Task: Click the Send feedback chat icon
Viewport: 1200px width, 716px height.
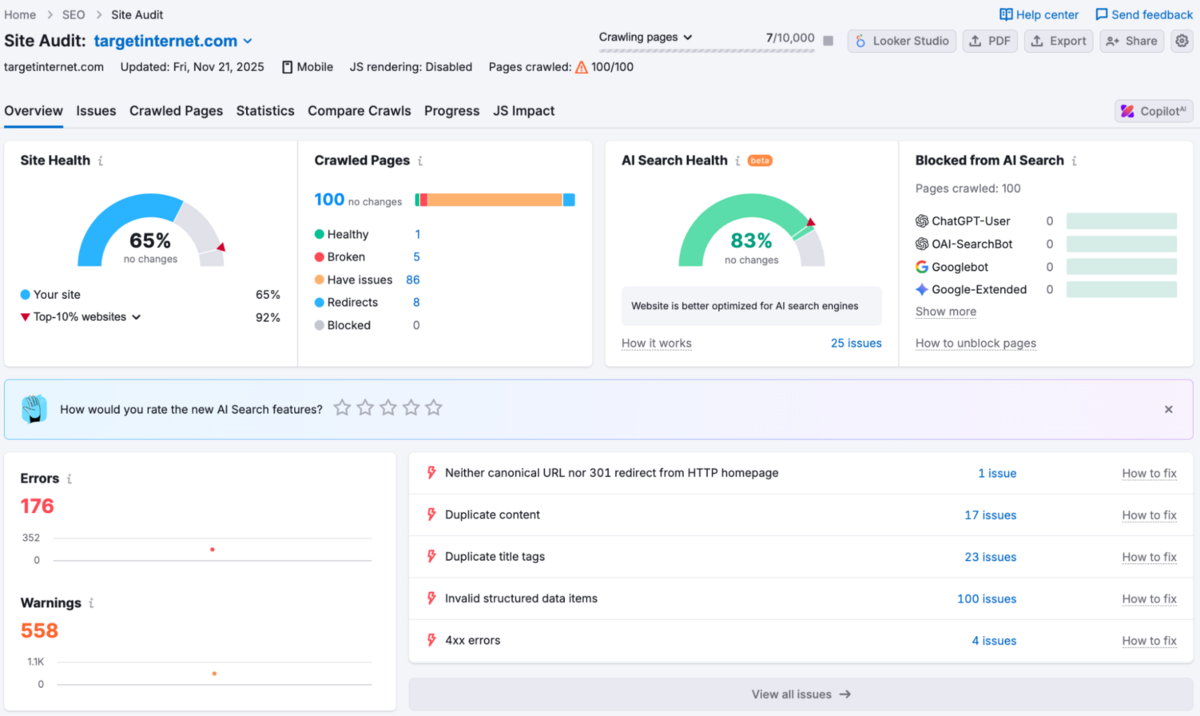Action: click(x=1101, y=14)
